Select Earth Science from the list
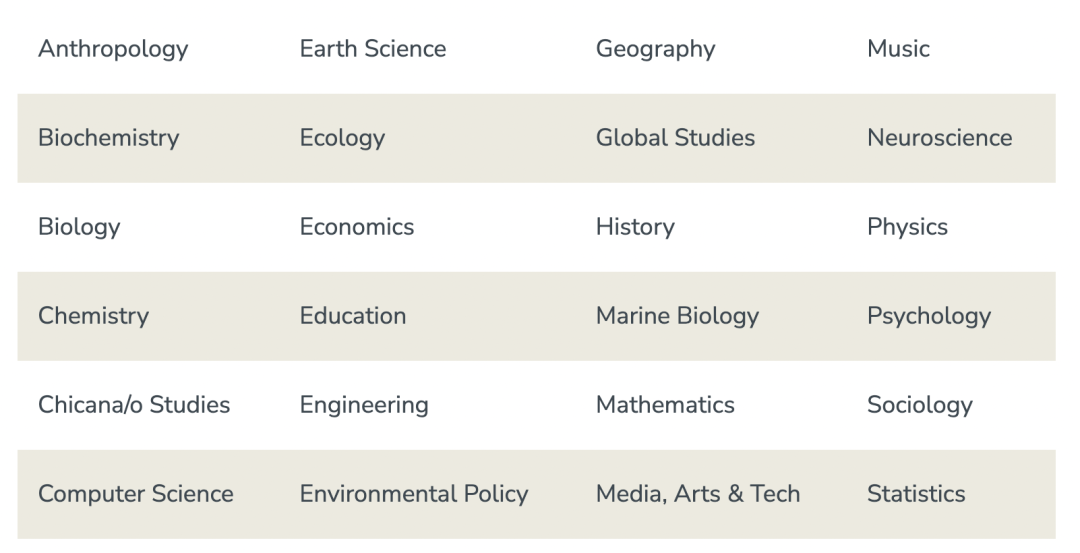 pyautogui.click(x=373, y=49)
